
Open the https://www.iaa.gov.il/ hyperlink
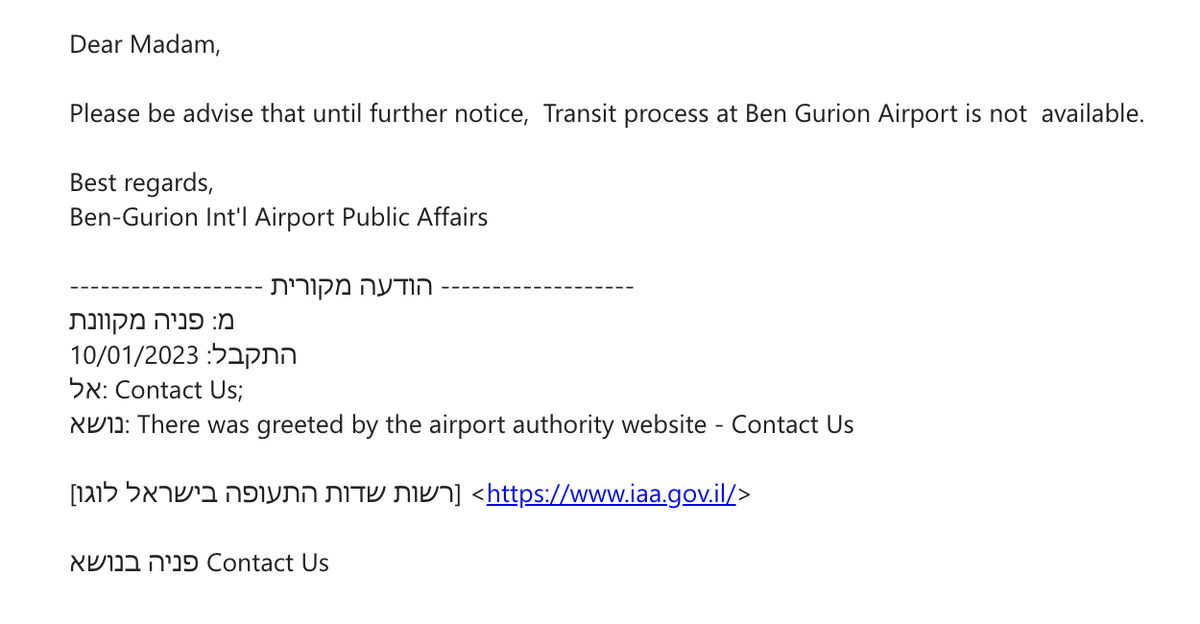tap(611, 493)
